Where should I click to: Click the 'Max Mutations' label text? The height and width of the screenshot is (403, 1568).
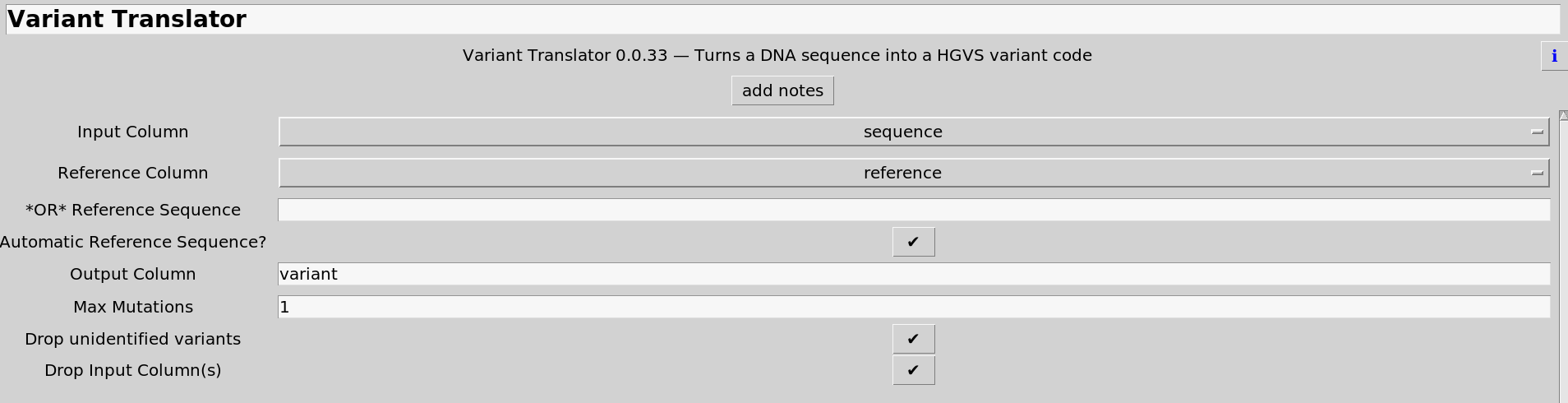(x=132, y=307)
